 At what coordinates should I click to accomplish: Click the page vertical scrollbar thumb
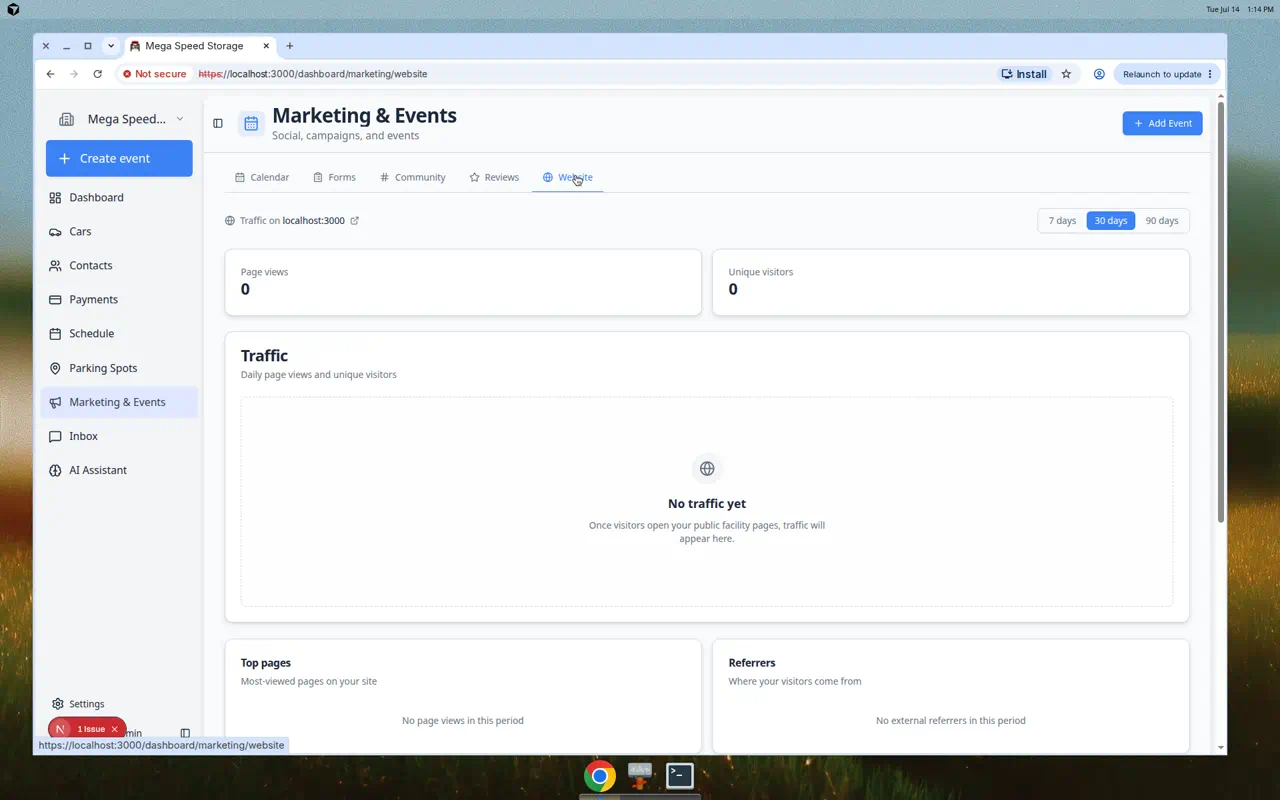pos(1221,310)
